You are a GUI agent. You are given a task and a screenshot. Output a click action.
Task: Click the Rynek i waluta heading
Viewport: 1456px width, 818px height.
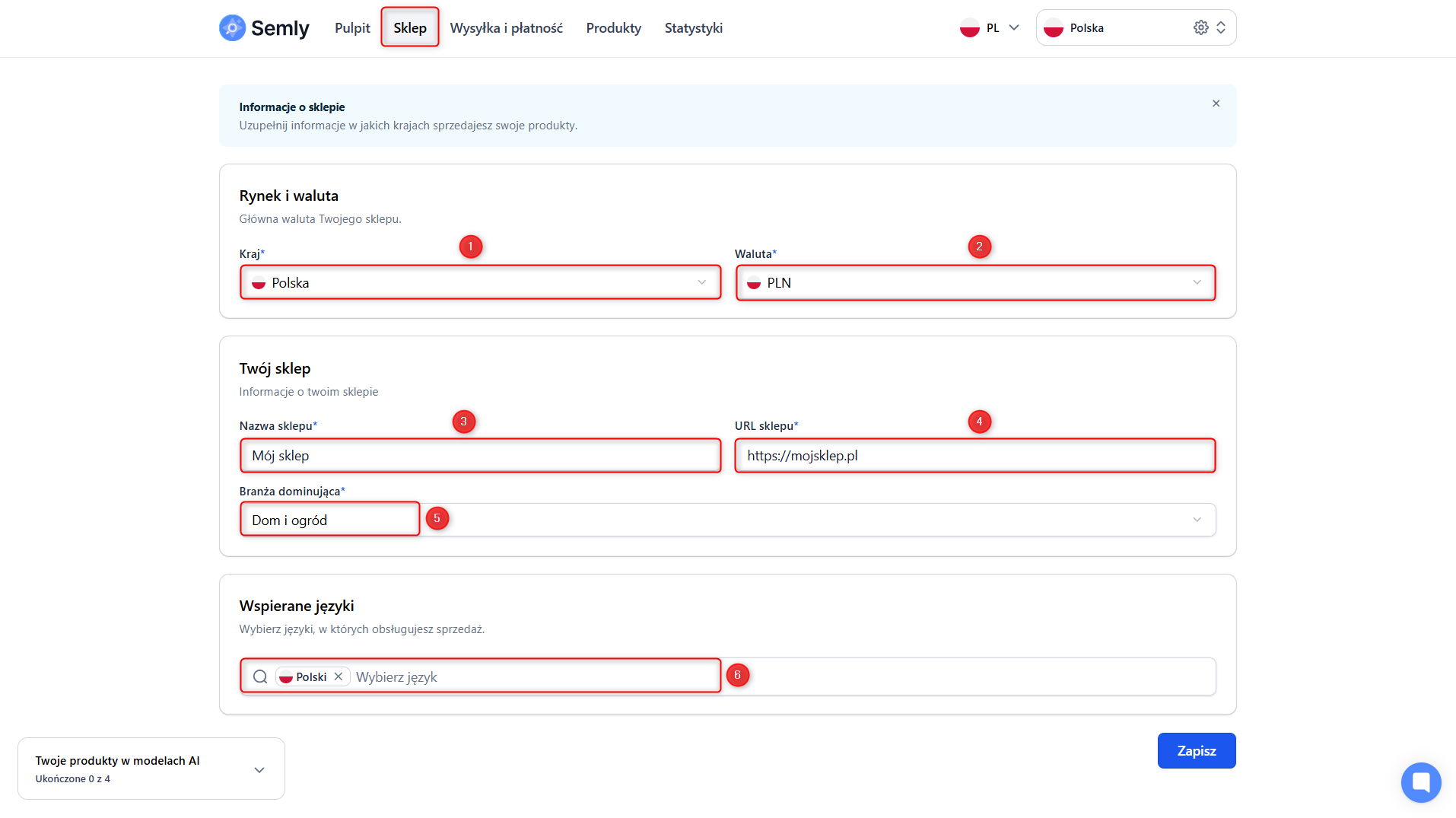(x=288, y=196)
